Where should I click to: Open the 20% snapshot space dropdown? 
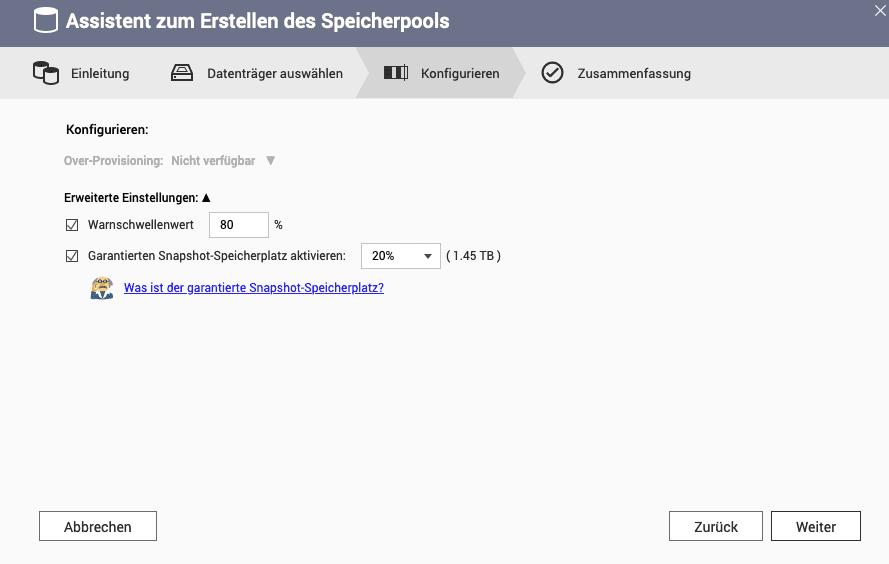tap(401, 256)
